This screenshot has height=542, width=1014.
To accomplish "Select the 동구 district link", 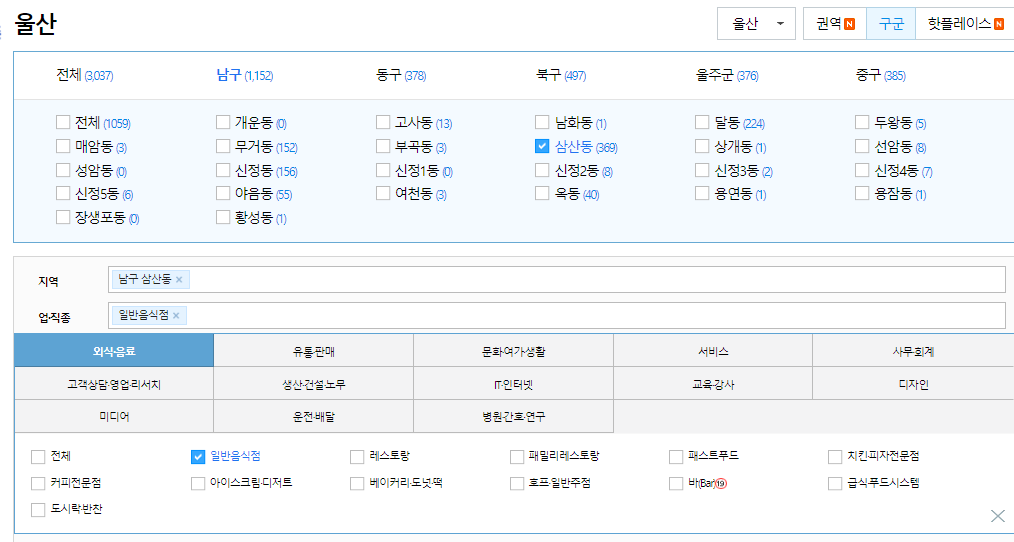I will [401, 76].
